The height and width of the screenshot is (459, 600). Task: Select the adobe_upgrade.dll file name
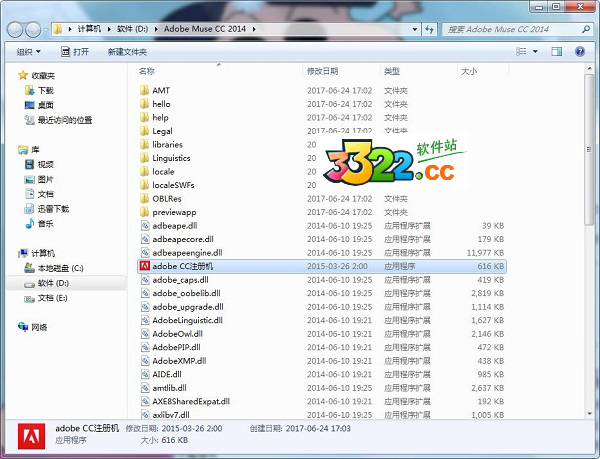188,307
